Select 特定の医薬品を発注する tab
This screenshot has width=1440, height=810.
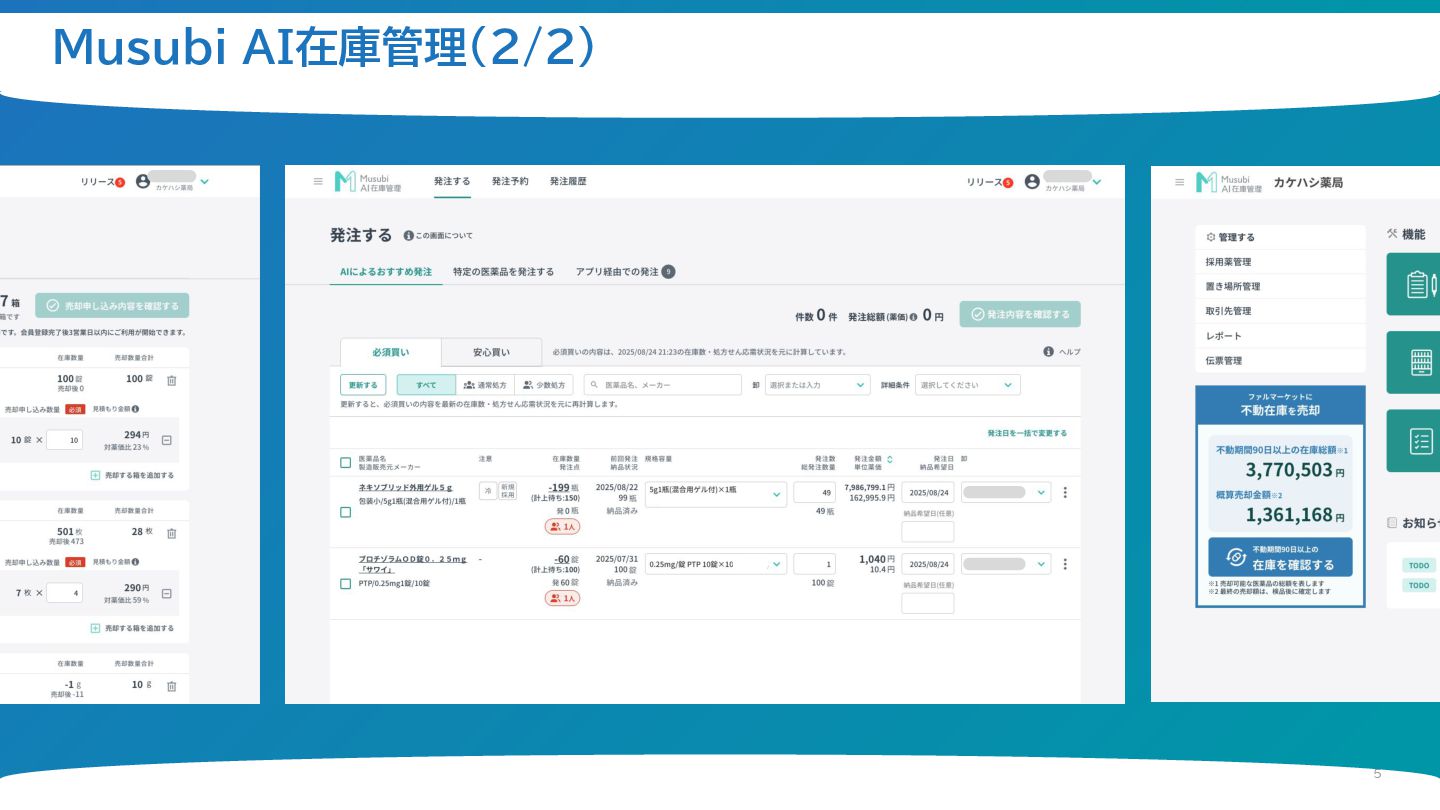[503, 271]
